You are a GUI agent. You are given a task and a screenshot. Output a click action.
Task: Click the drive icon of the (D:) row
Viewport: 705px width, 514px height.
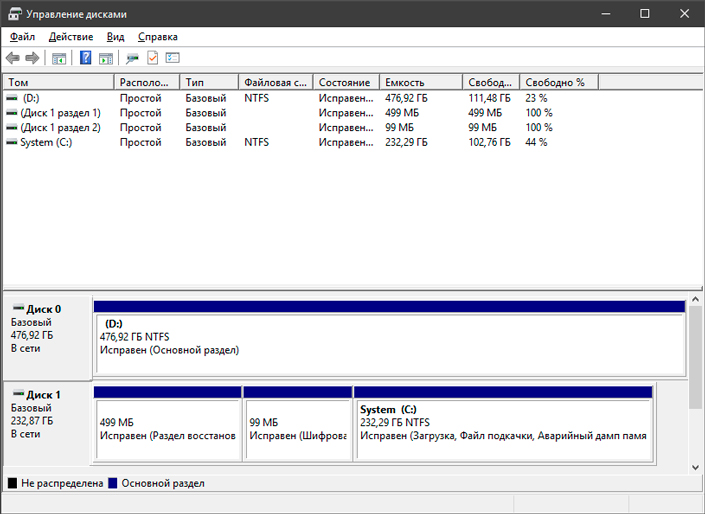pyautogui.click(x=12, y=98)
